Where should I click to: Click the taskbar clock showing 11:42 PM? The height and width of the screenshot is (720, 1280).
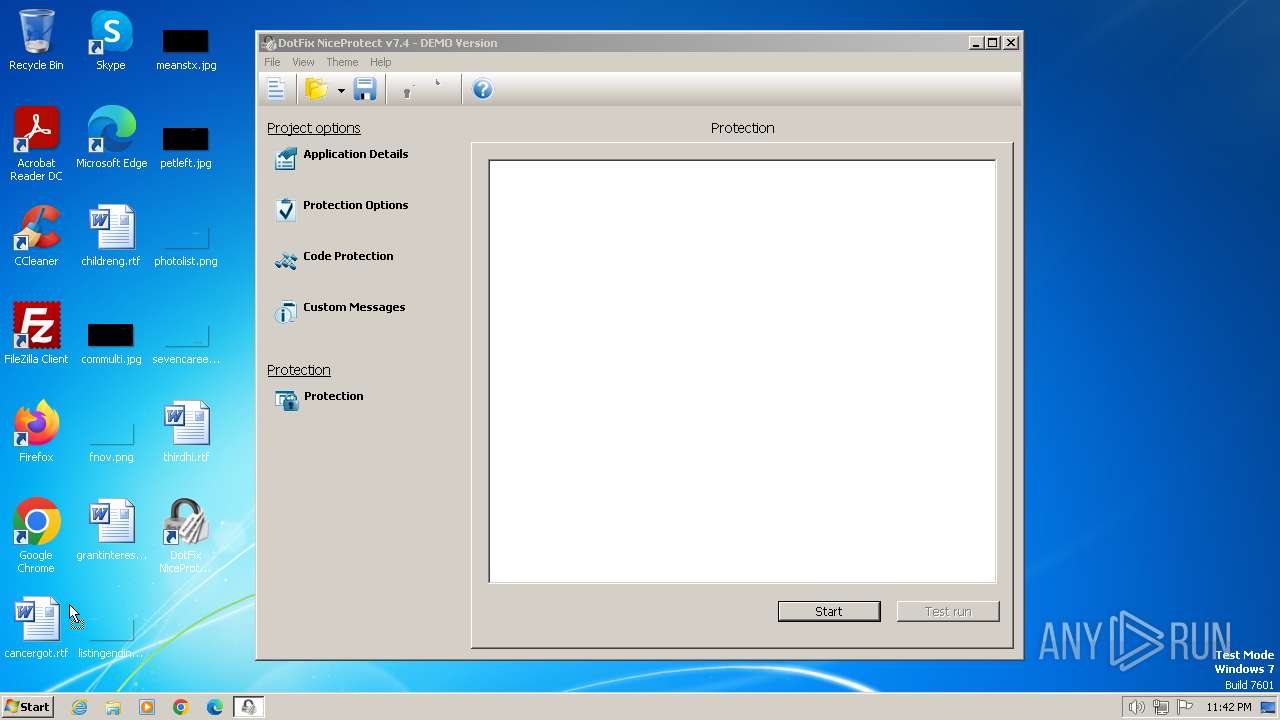(1228, 707)
